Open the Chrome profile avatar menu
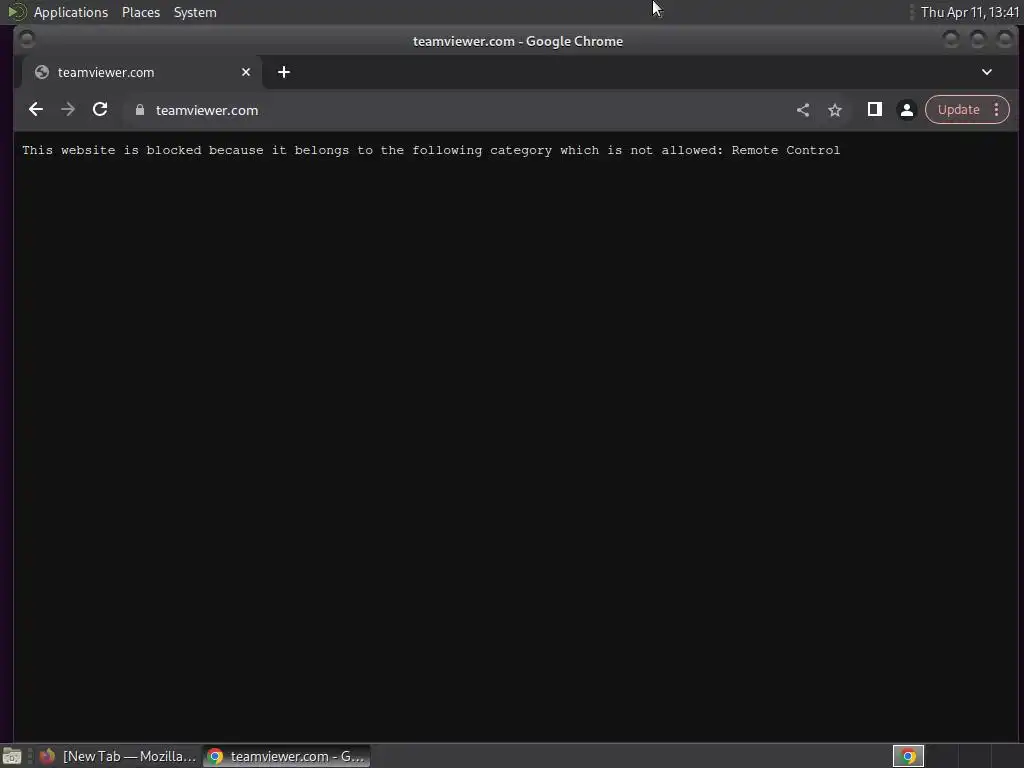 click(x=906, y=110)
